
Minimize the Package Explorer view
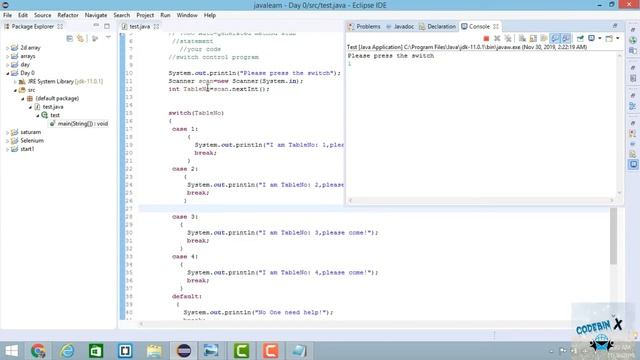[96, 26]
